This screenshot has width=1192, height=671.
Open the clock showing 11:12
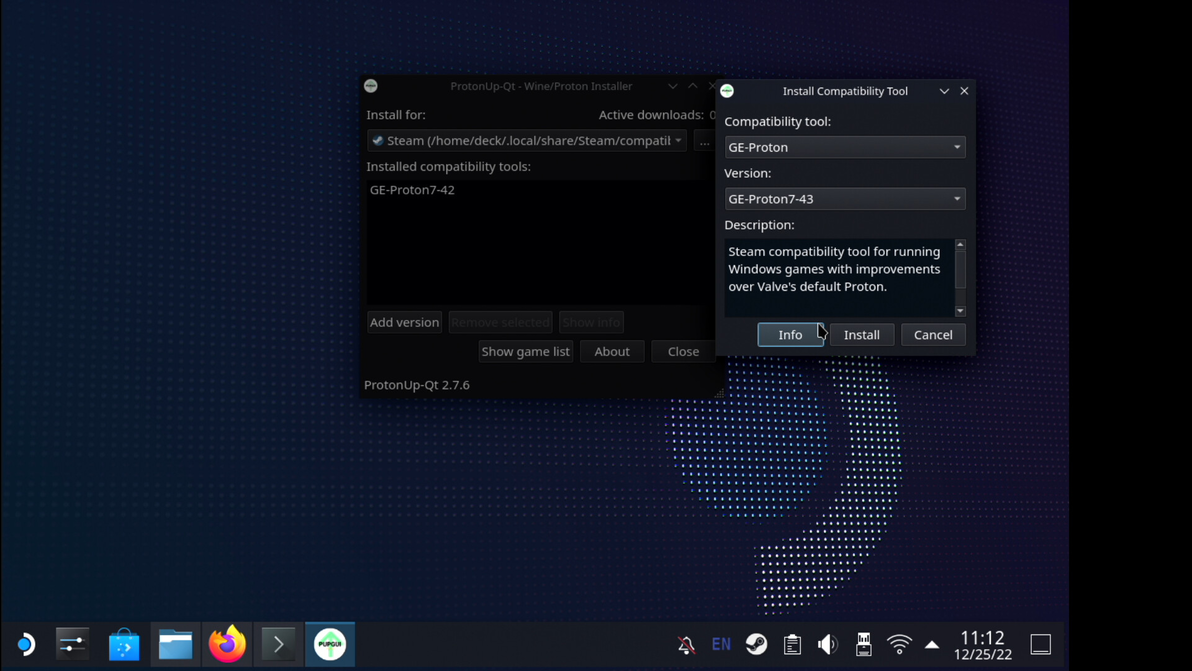pos(983,644)
